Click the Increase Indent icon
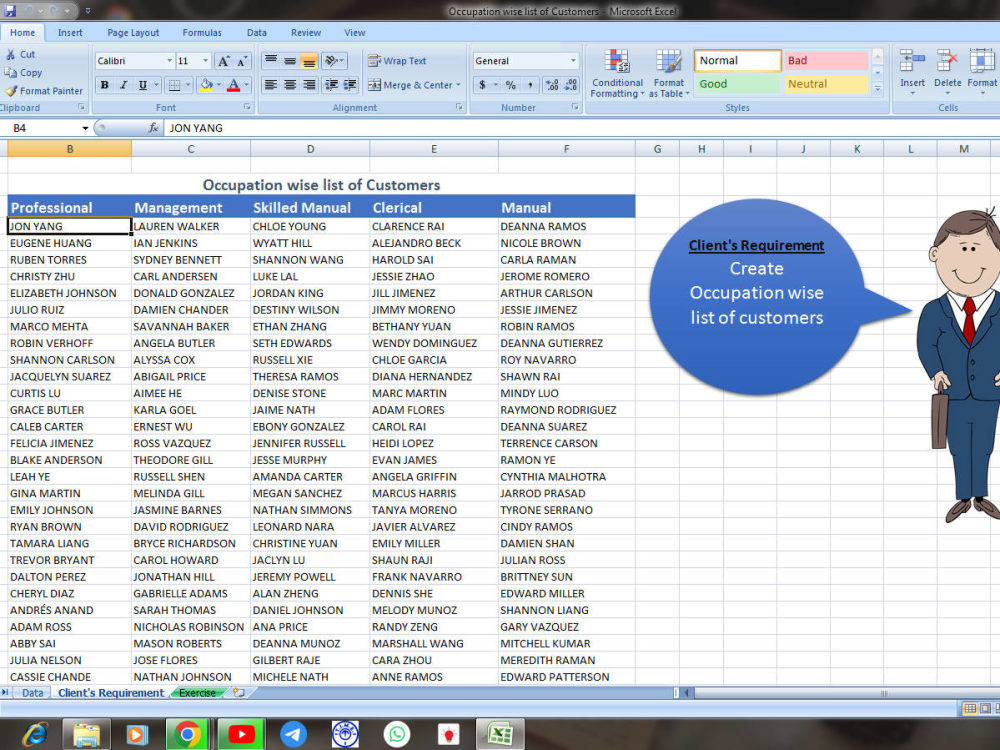Screen dimensions: 1000x750 350,85
